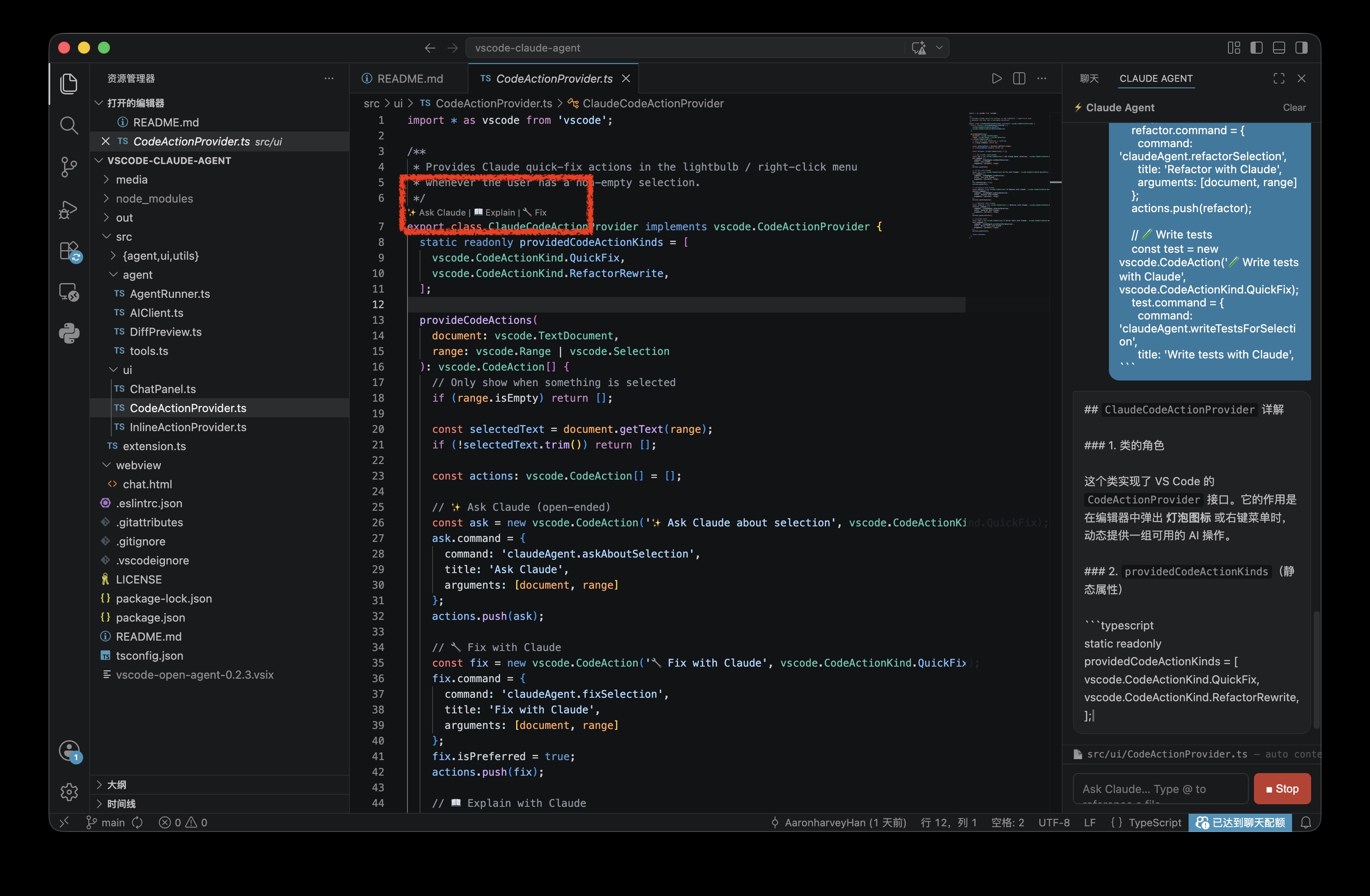This screenshot has height=896, width=1370.
Task: Open the Accounts menu
Action: click(x=70, y=751)
